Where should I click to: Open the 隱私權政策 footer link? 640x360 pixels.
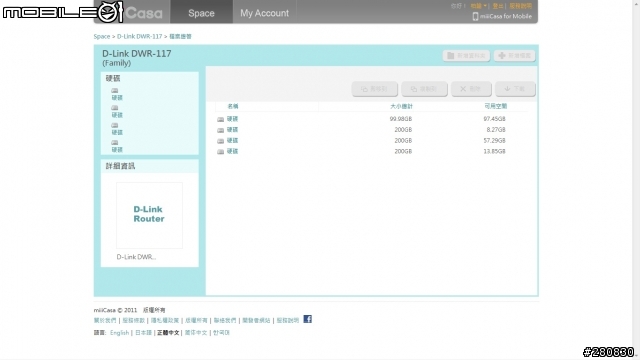click(165, 320)
